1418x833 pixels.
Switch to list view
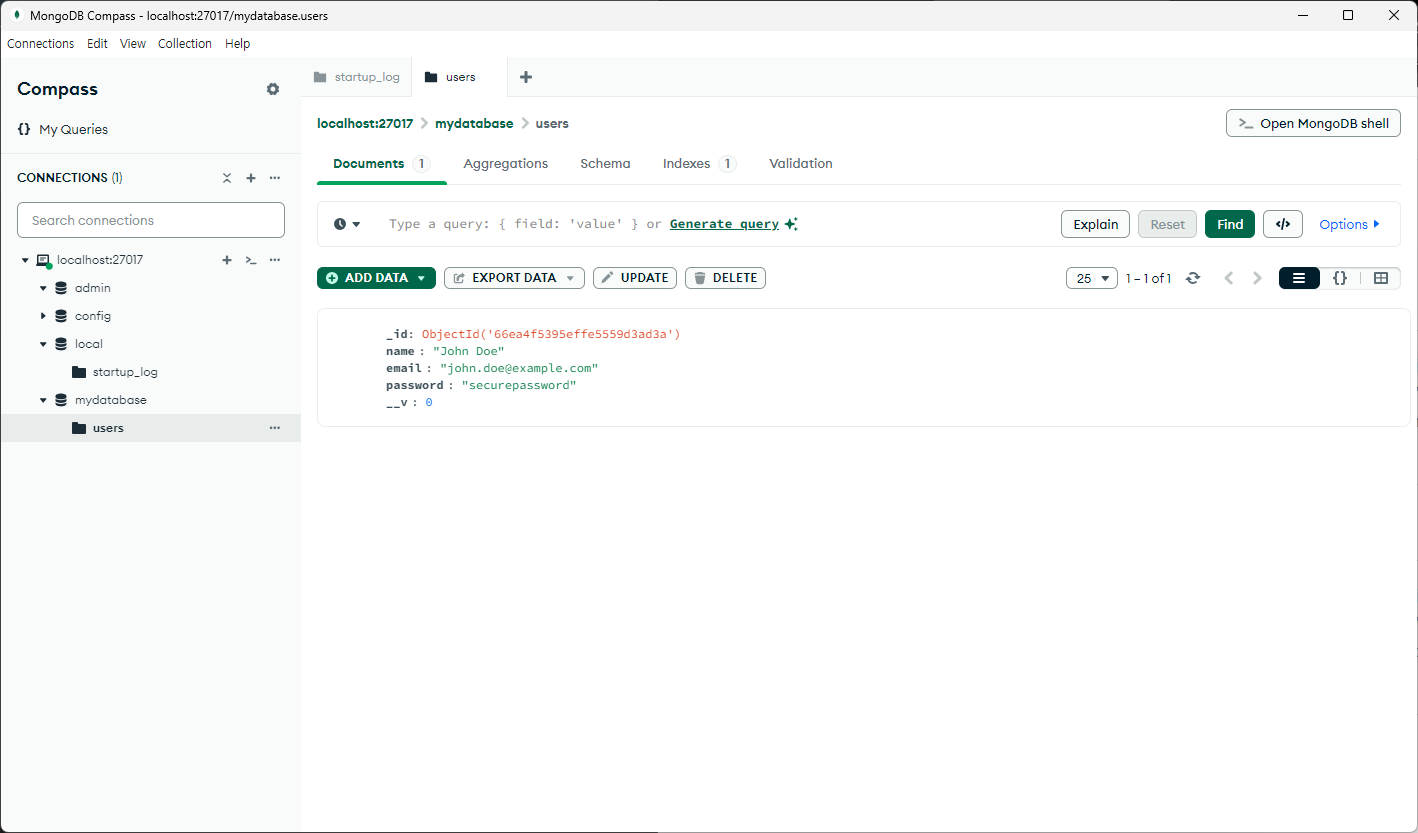point(1299,278)
